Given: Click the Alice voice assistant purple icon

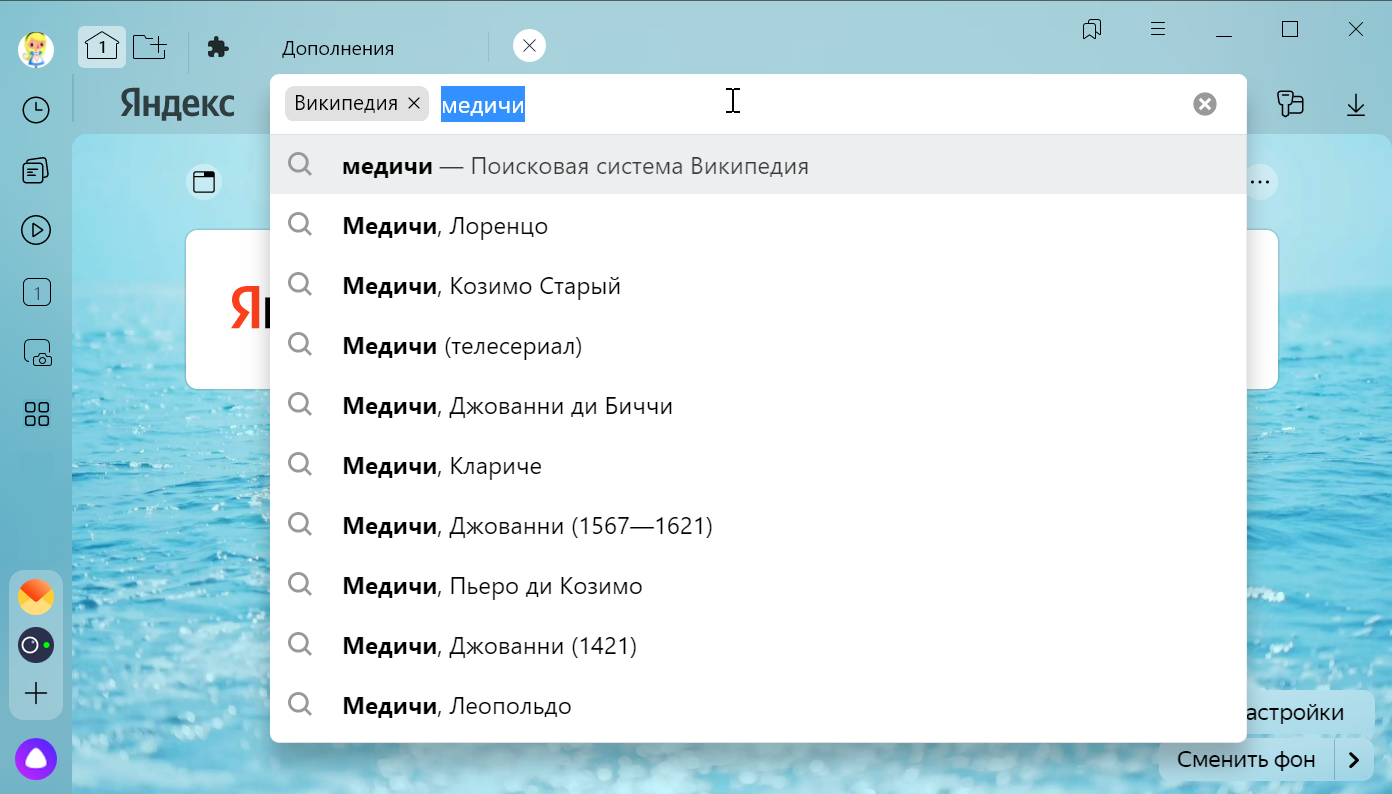Looking at the screenshot, I should point(36,760).
